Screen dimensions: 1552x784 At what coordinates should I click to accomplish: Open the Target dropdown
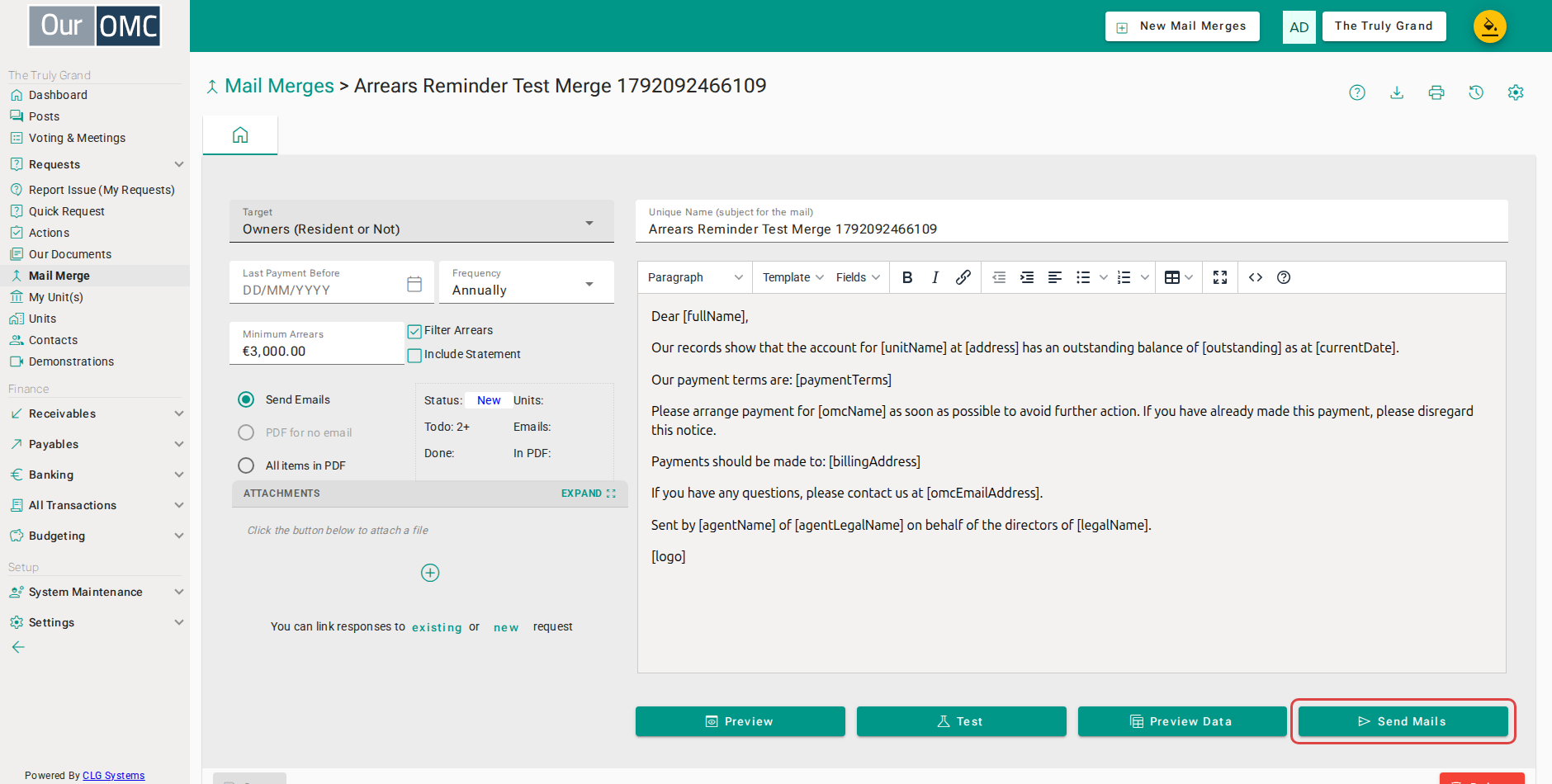point(422,221)
